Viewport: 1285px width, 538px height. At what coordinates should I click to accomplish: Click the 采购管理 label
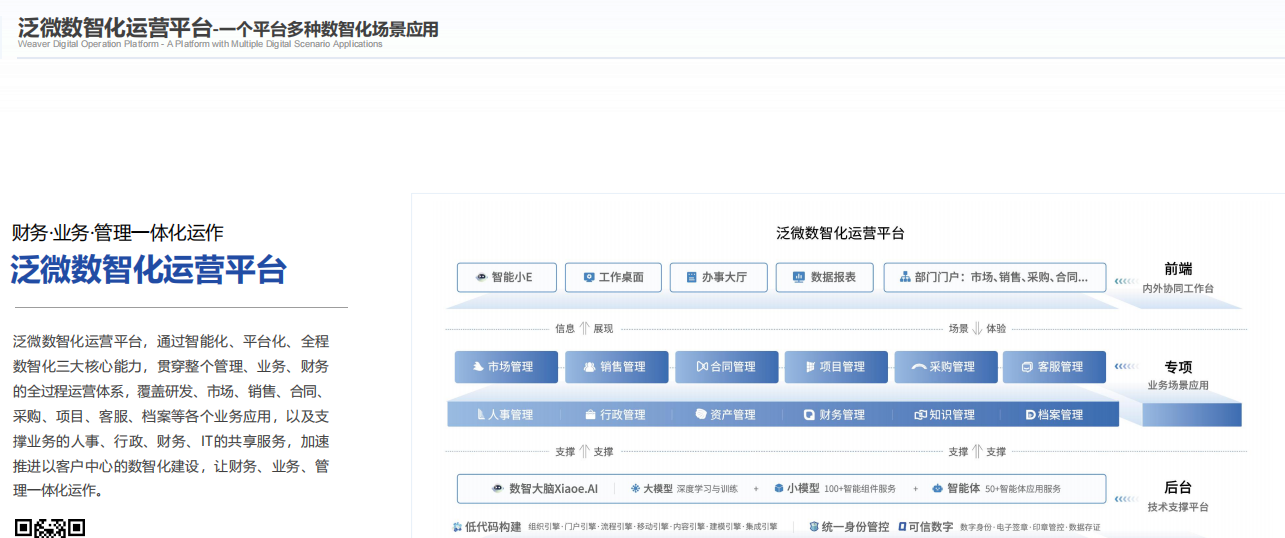(952, 367)
